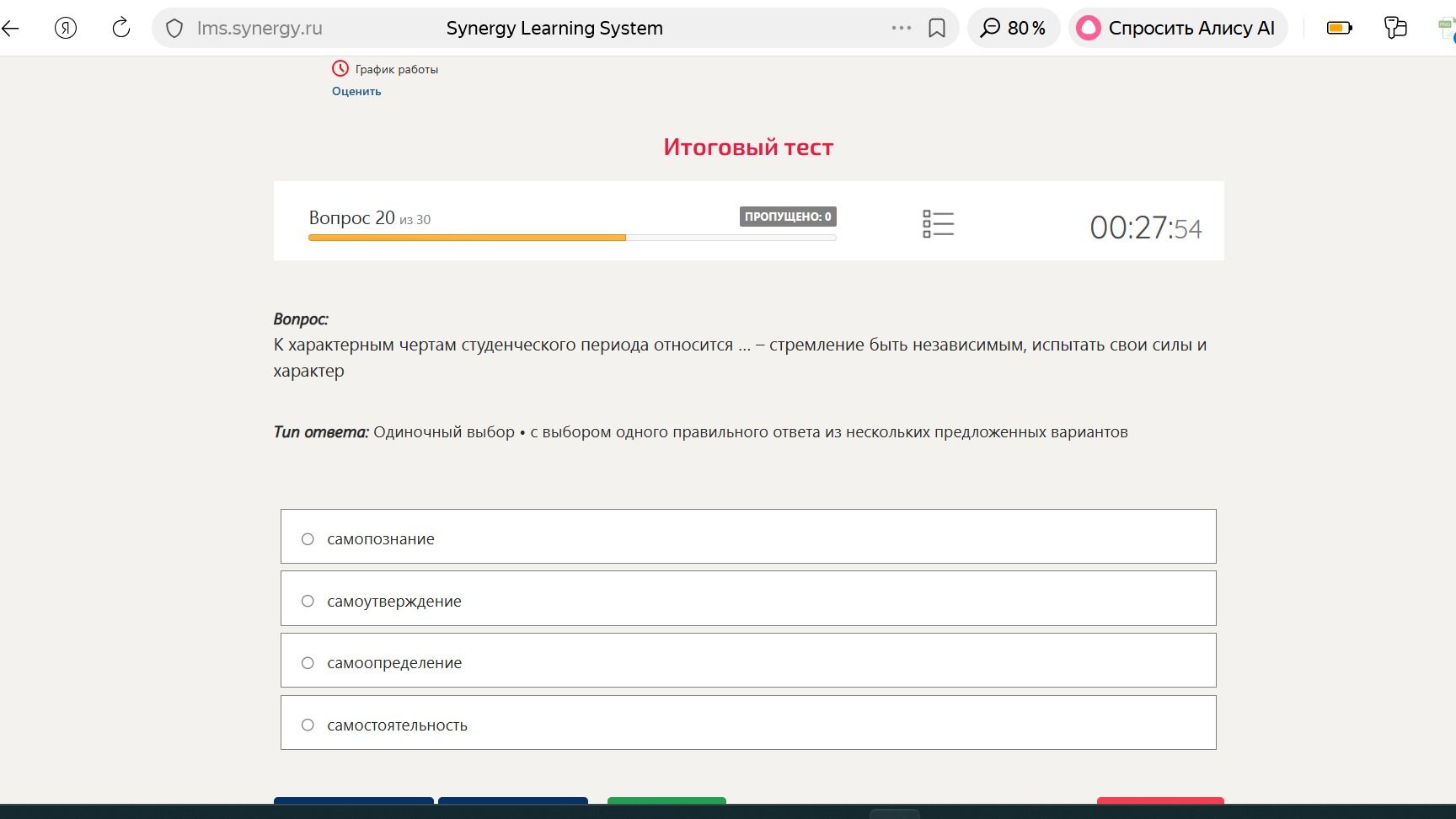Open the translation panel icon
Viewport: 1456px width, 819px height.
pos(1395,28)
